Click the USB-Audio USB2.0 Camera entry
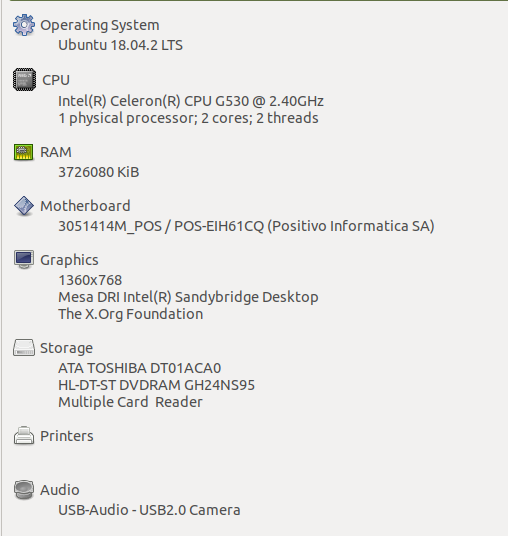 [149, 510]
